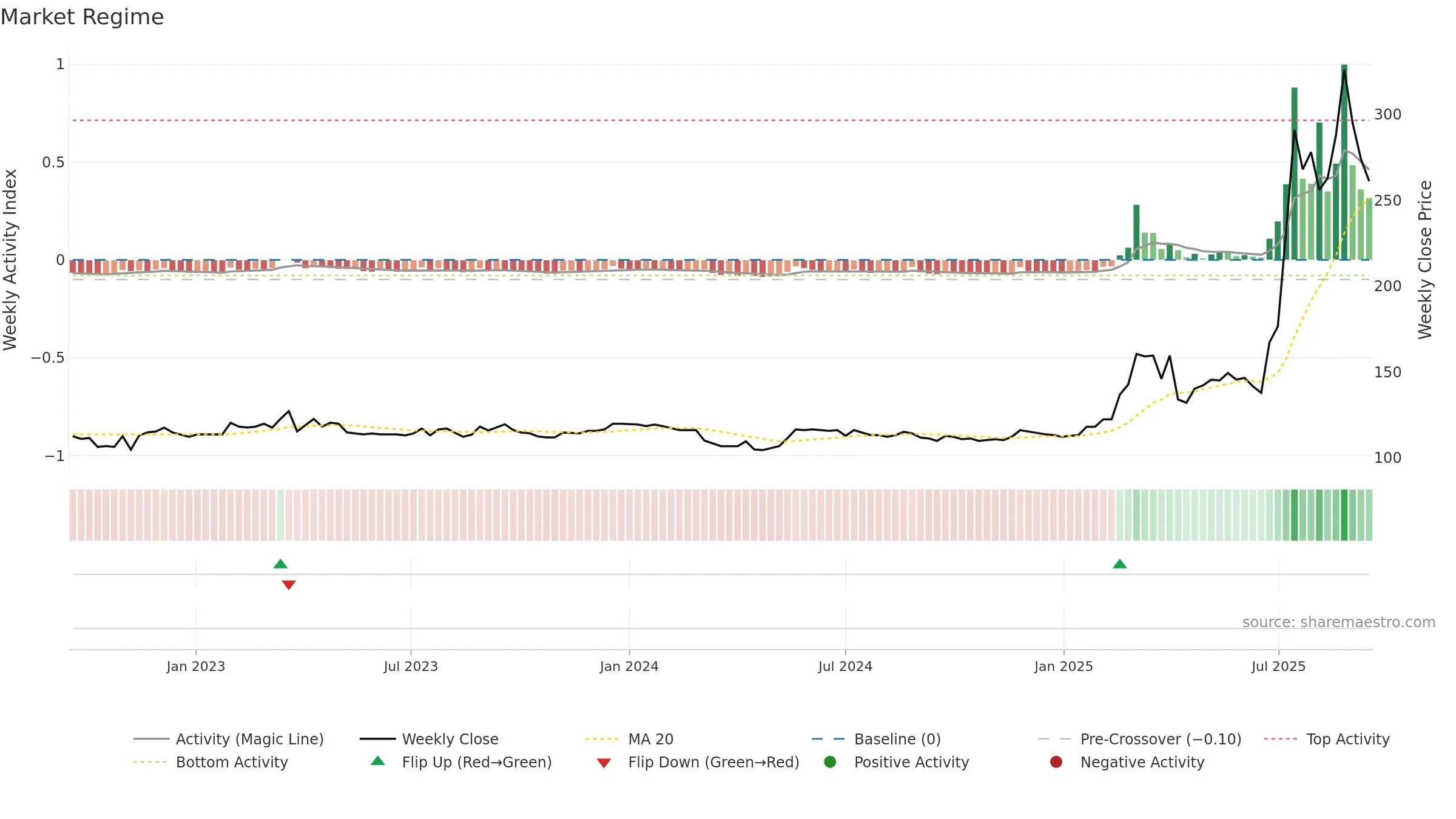The height and width of the screenshot is (819, 1456).
Task: Click green circle beside Positive Activity legend
Action: click(830, 761)
